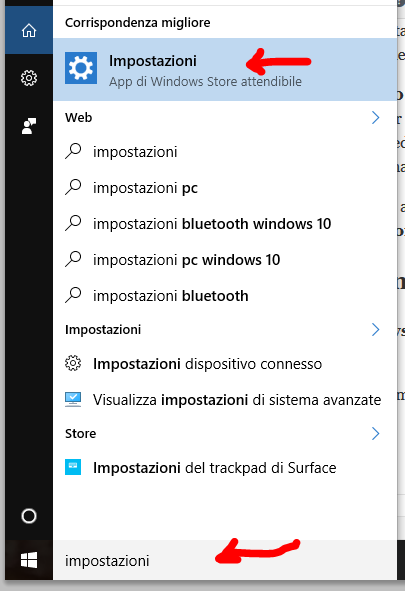The height and width of the screenshot is (591, 405).
Task: Click the Cortana circle icon
Action: coord(29,516)
